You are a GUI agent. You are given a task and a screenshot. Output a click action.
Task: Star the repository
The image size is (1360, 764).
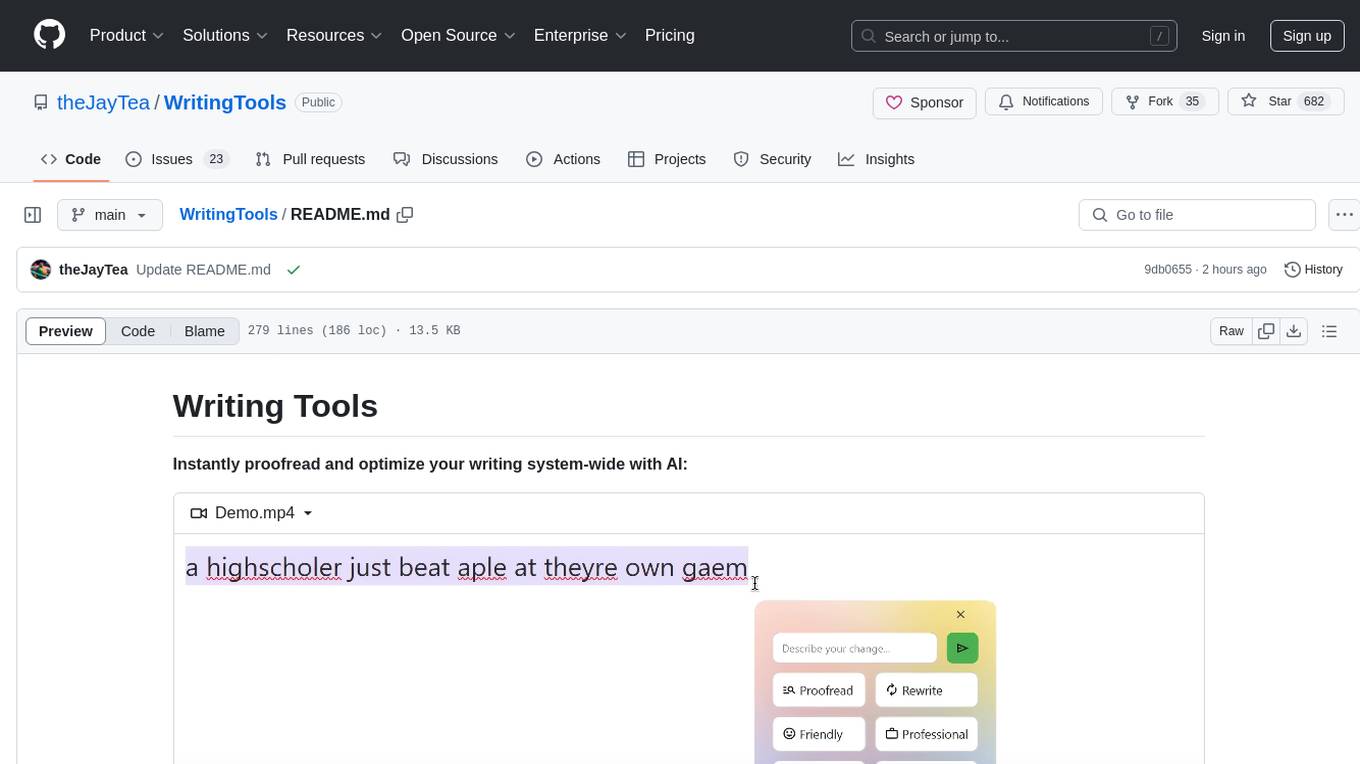[x=1284, y=102]
